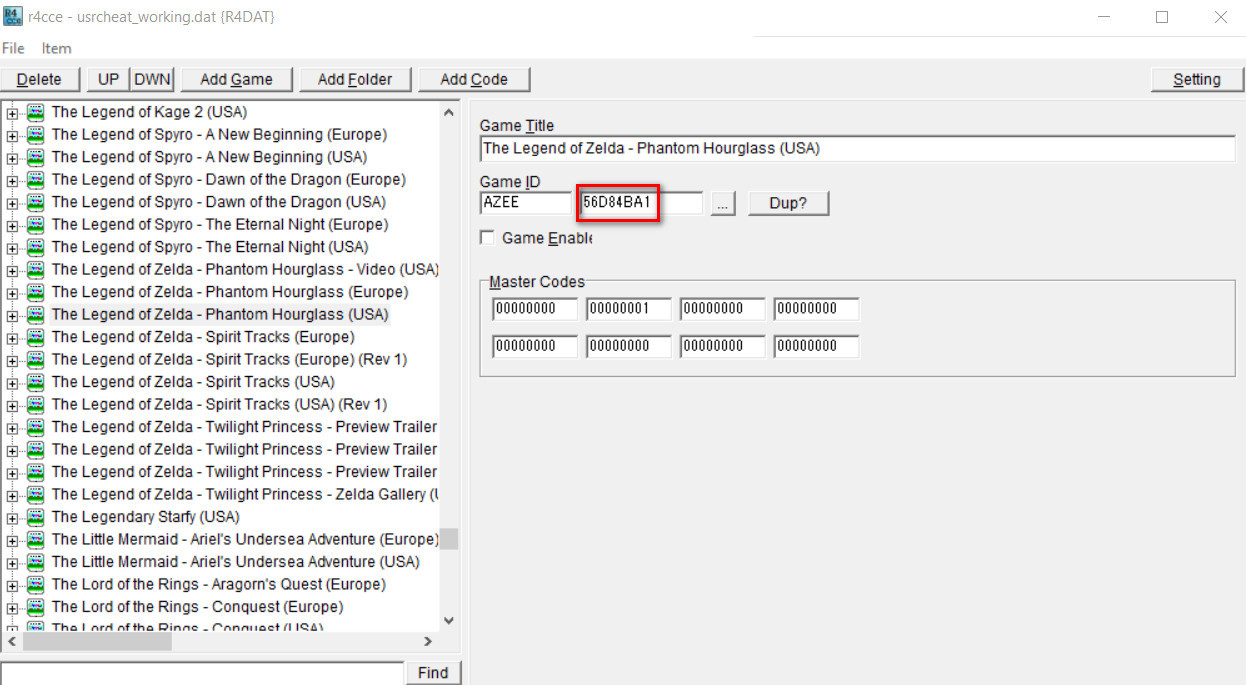Click game icon beside Twilight Princess - Zelda Gallery
The width and height of the screenshot is (1246, 685).
35,494
